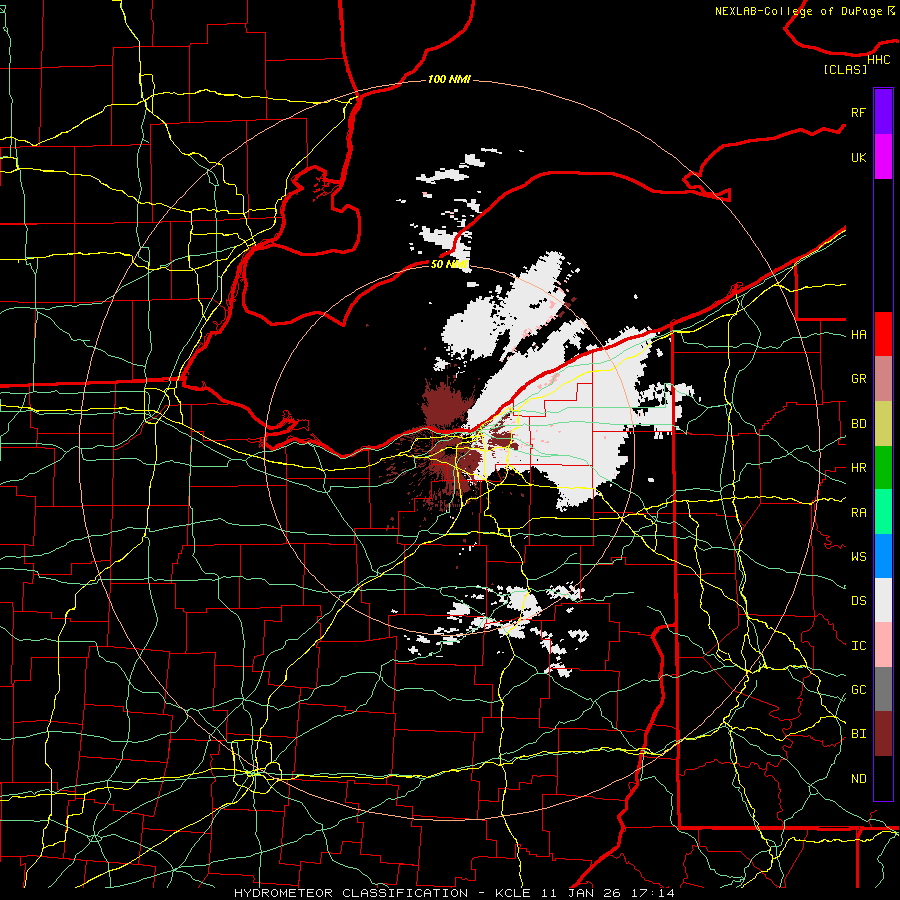Image resolution: width=900 pixels, height=900 pixels.
Task: Click the ND black legend swatch
Action: click(x=883, y=778)
